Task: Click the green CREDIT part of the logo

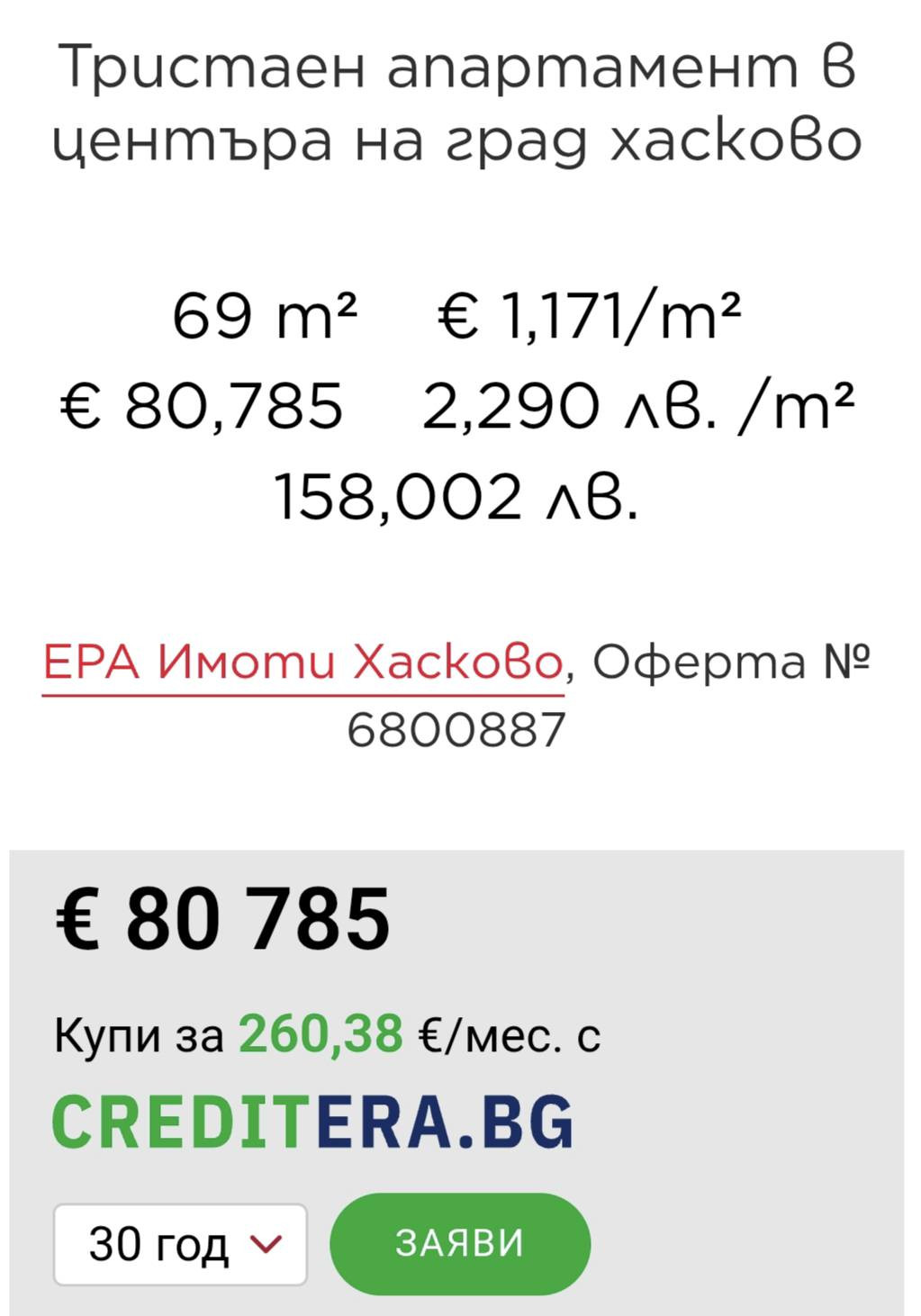Action: pos(182,1122)
